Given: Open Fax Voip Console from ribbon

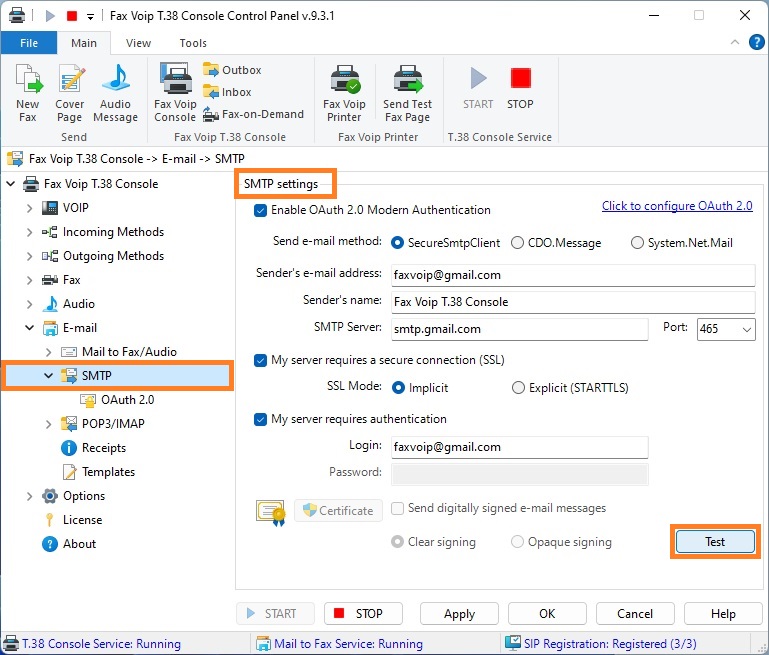Looking at the screenshot, I should click(x=175, y=93).
